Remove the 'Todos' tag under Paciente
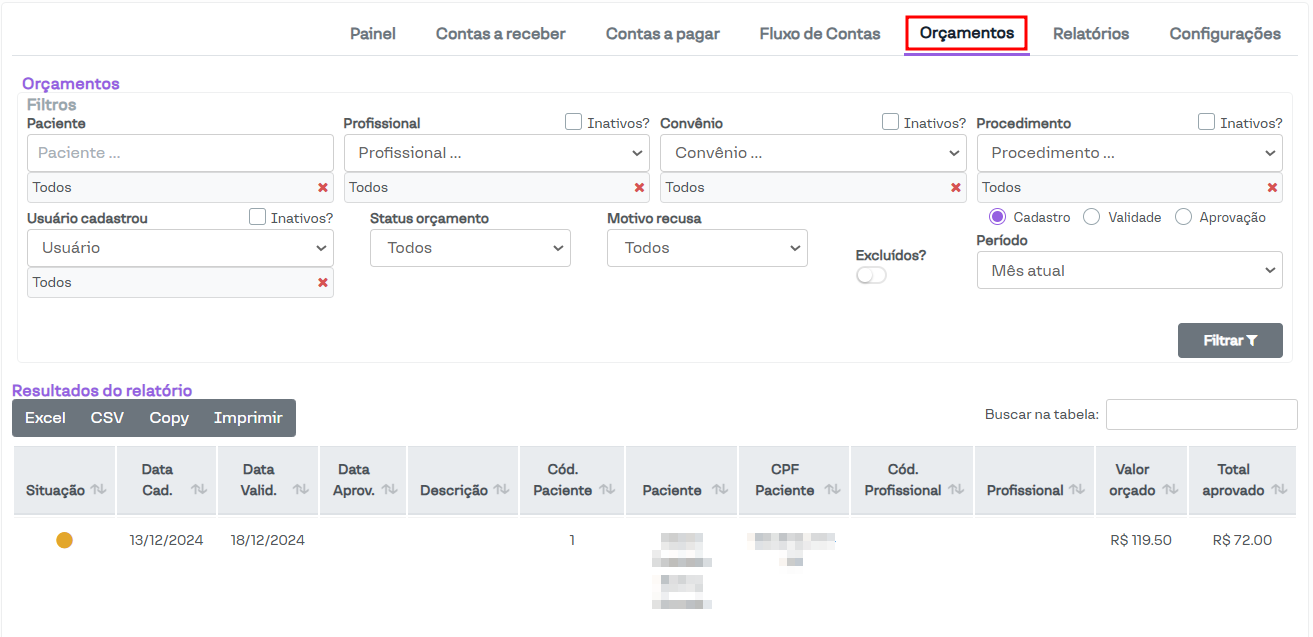This screenshot has height=637, width=1313. pyautogui.click(x=322, y=187)
